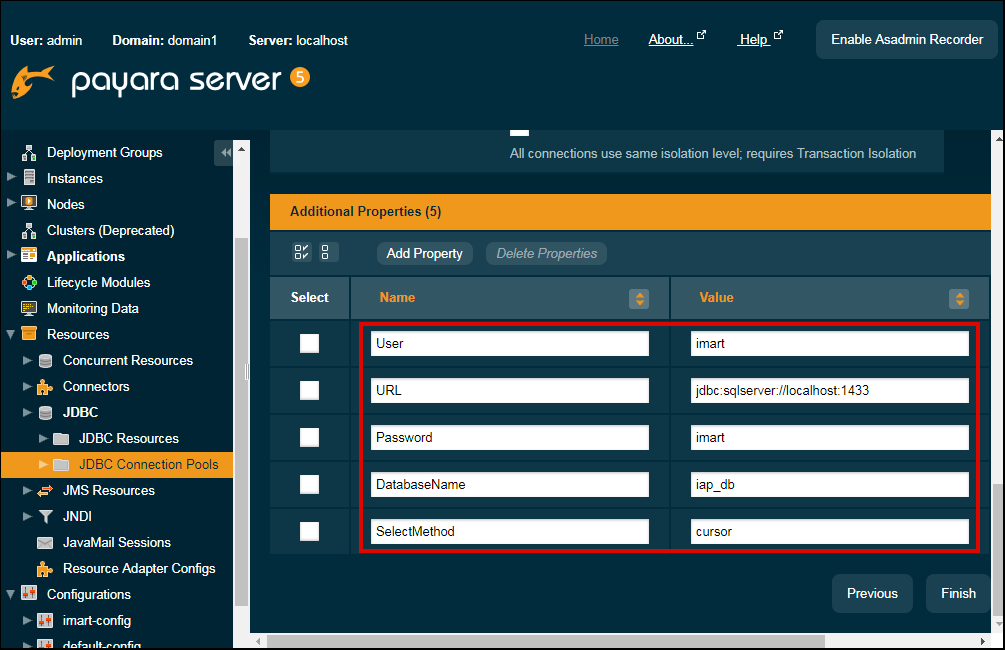
Task: Open Monitoring Data in the tree
Action: pos(93,308)
